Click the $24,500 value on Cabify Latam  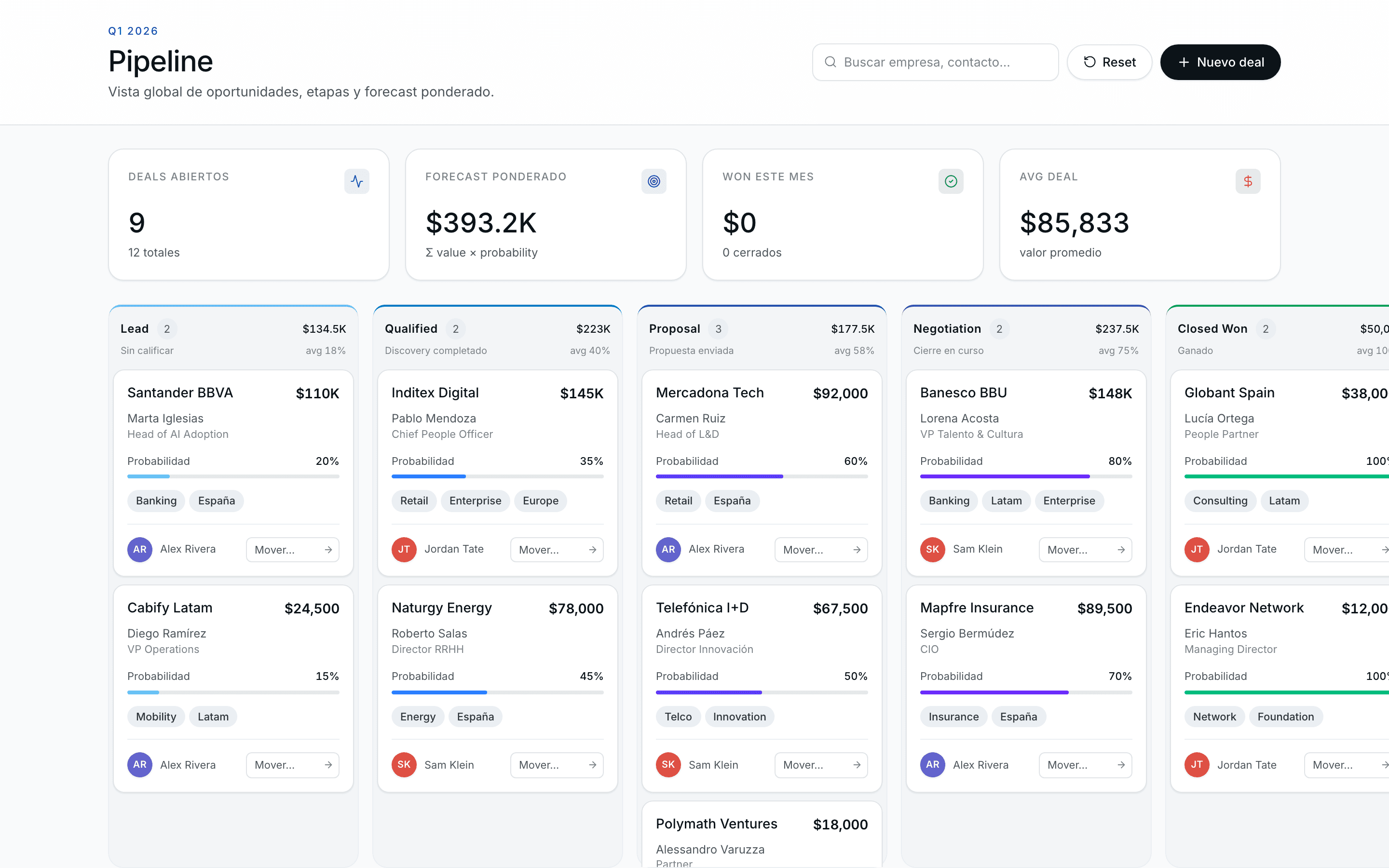click(312, 609)
